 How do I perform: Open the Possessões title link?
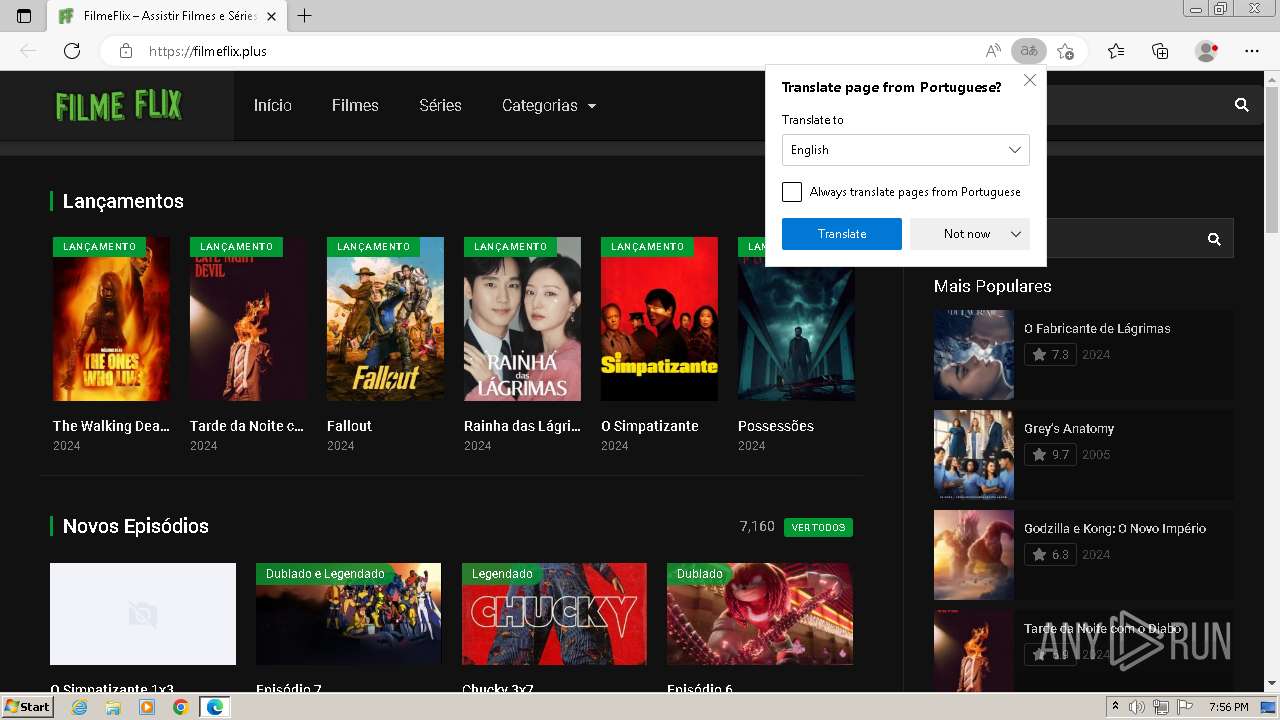(776, 426)
